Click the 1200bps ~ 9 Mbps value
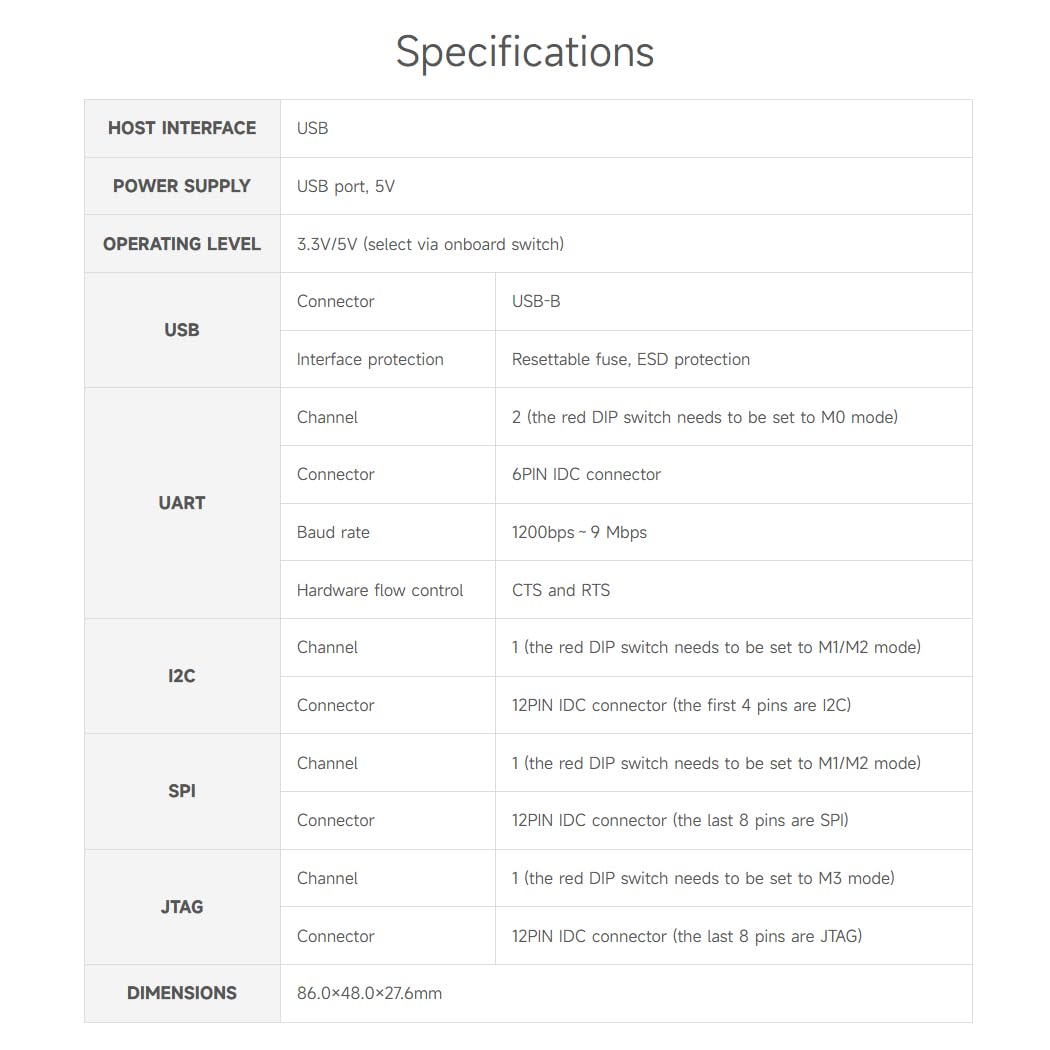Image resolution: width=1050 pixels, height=1050 pixels. (579, 532)
